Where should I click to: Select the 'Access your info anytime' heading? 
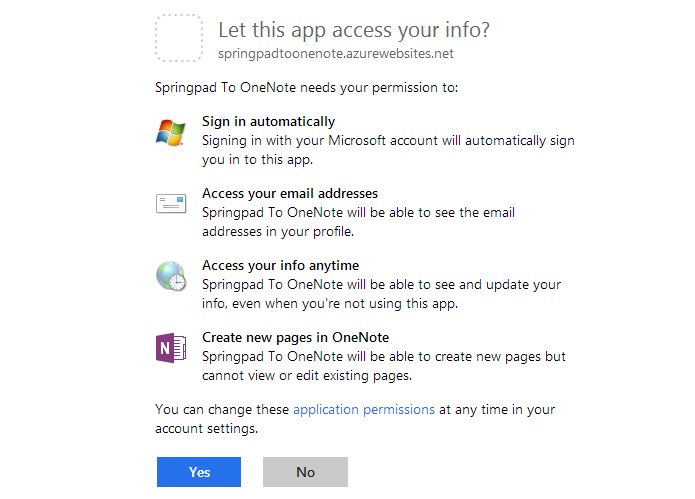281,265
